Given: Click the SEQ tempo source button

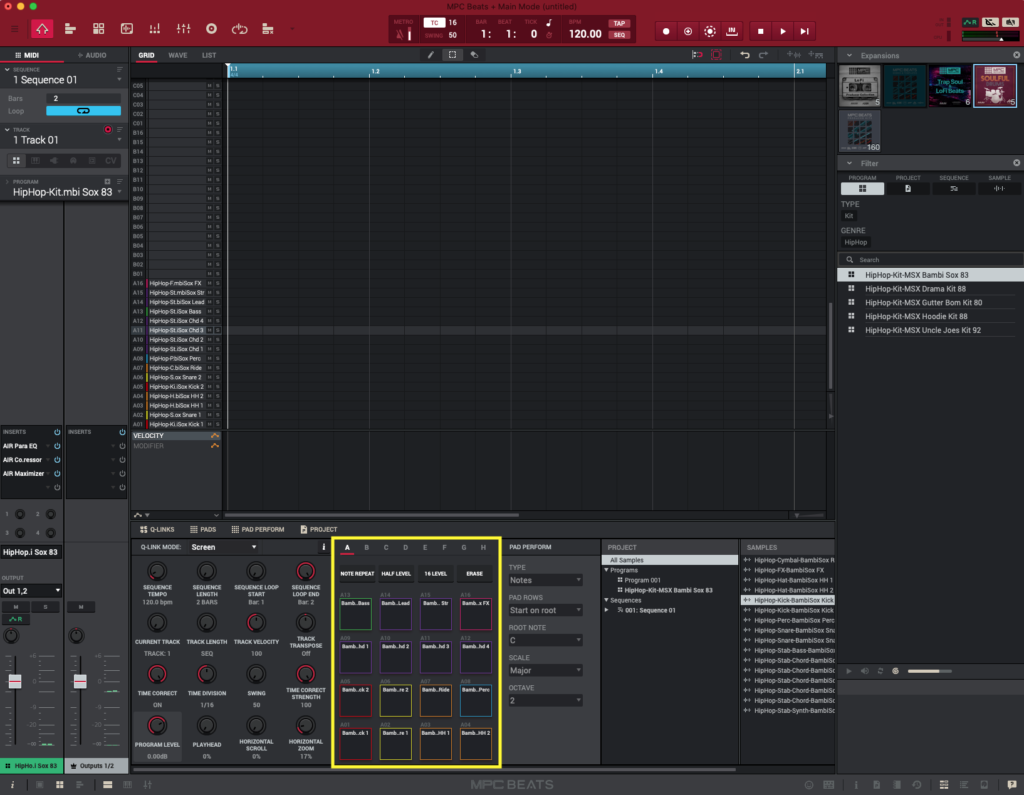Looking at the screenshot, I should (619, 35).
